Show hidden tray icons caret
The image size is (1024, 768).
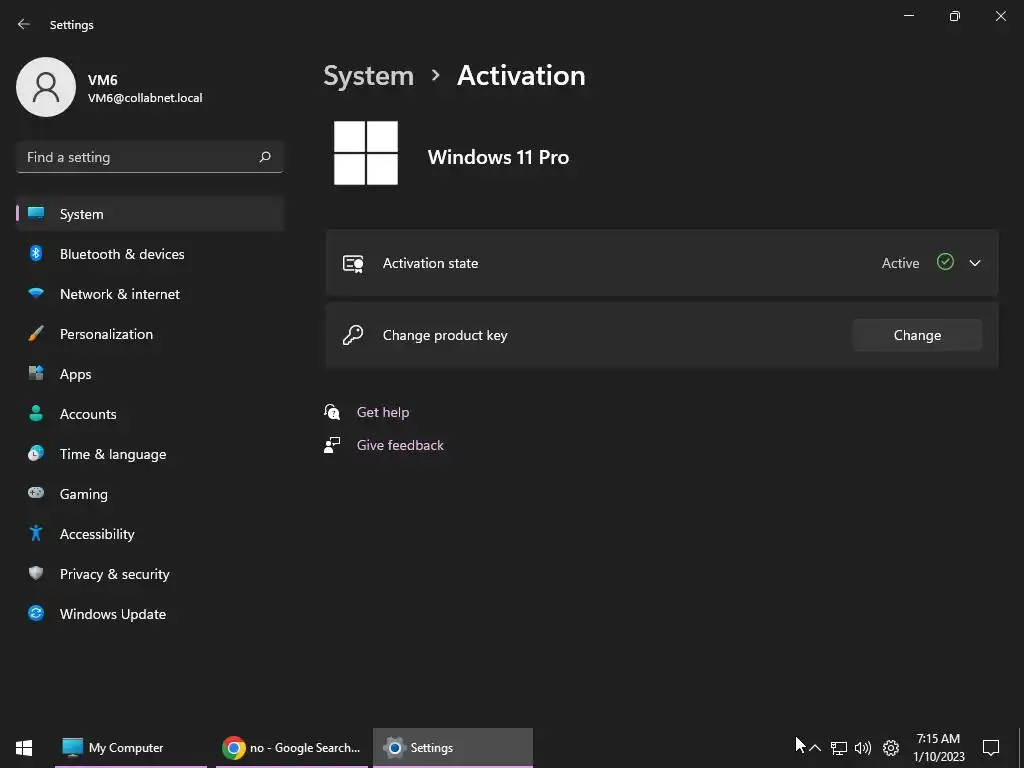pos(815,748)
